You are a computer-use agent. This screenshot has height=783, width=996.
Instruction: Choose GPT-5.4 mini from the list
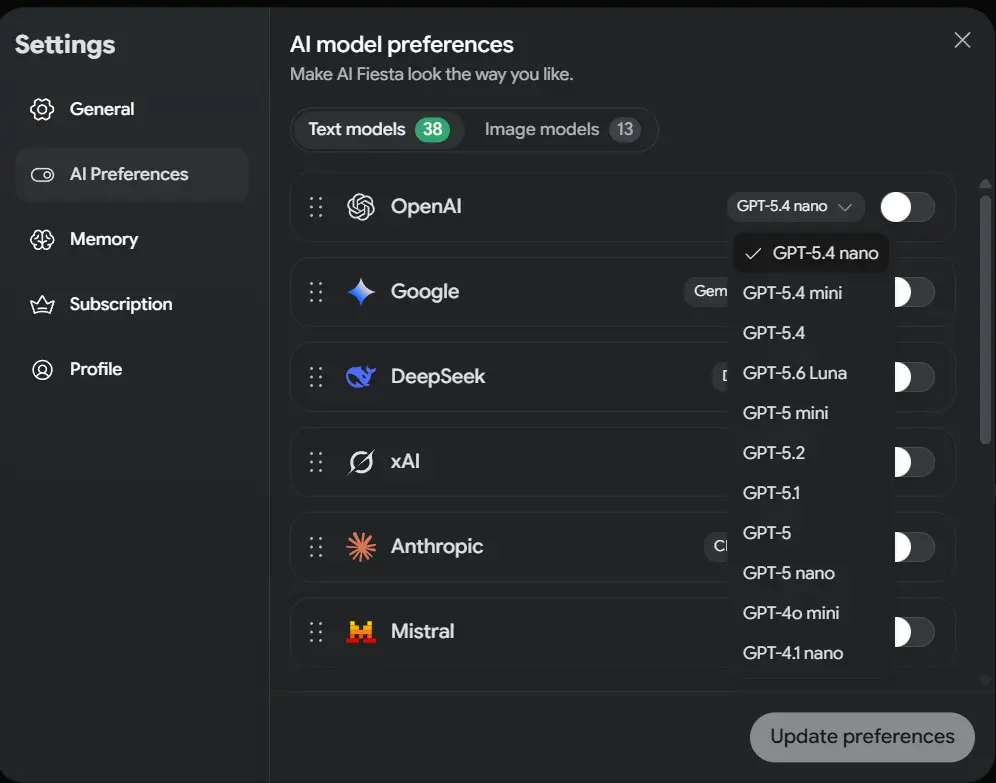[811, 293]
